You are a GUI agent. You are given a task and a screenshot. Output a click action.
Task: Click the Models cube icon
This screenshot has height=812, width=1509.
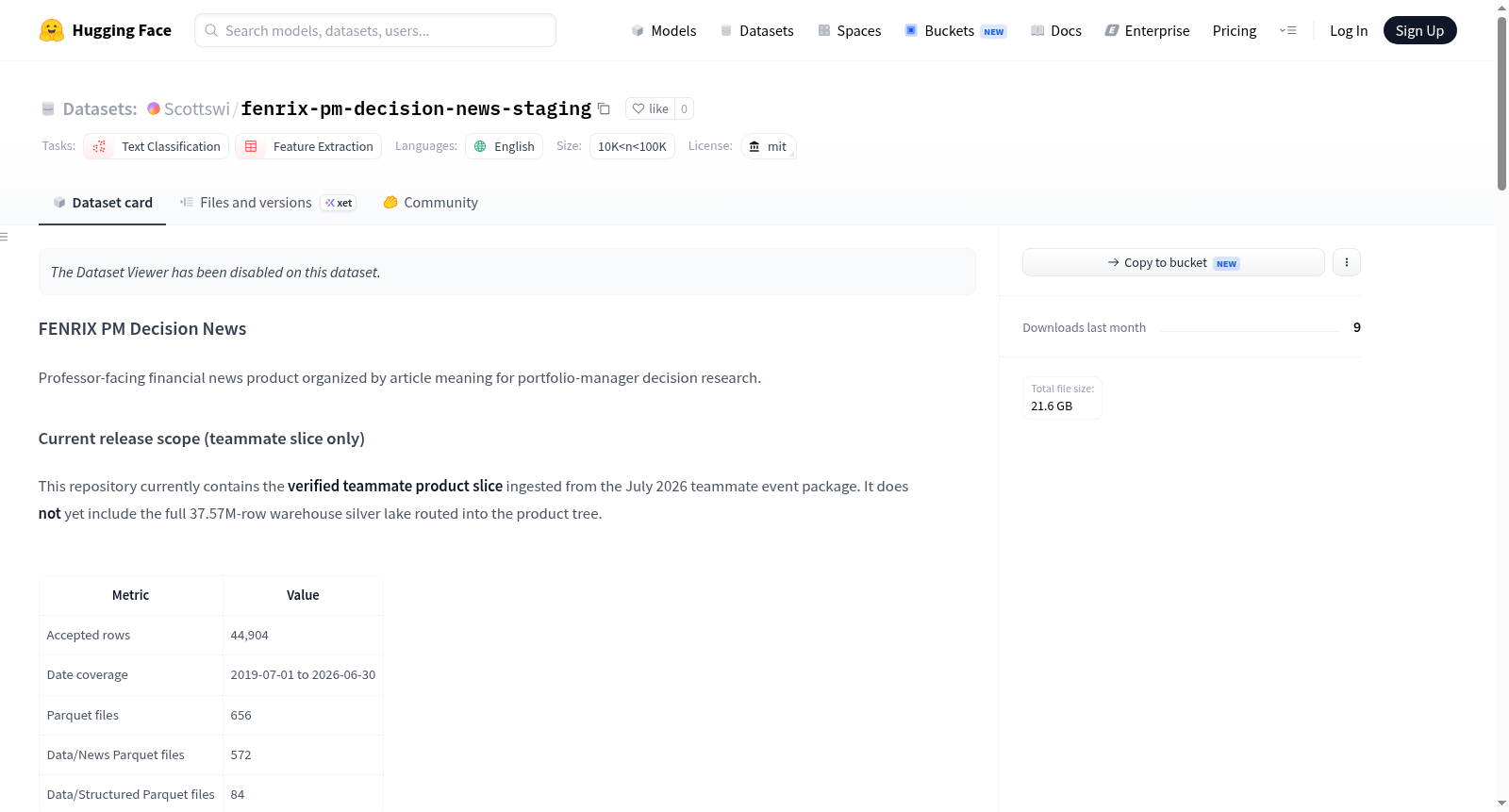click(638, 30)
